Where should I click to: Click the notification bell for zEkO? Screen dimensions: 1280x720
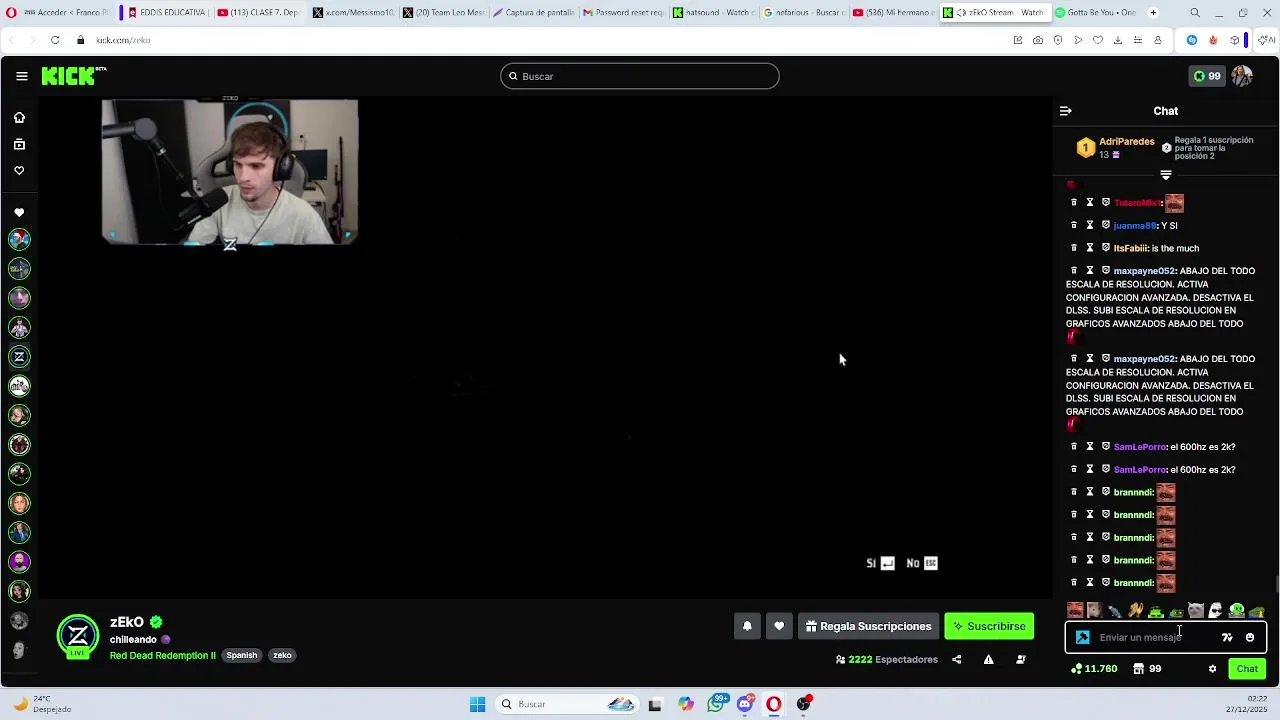[x=747, y=626]
